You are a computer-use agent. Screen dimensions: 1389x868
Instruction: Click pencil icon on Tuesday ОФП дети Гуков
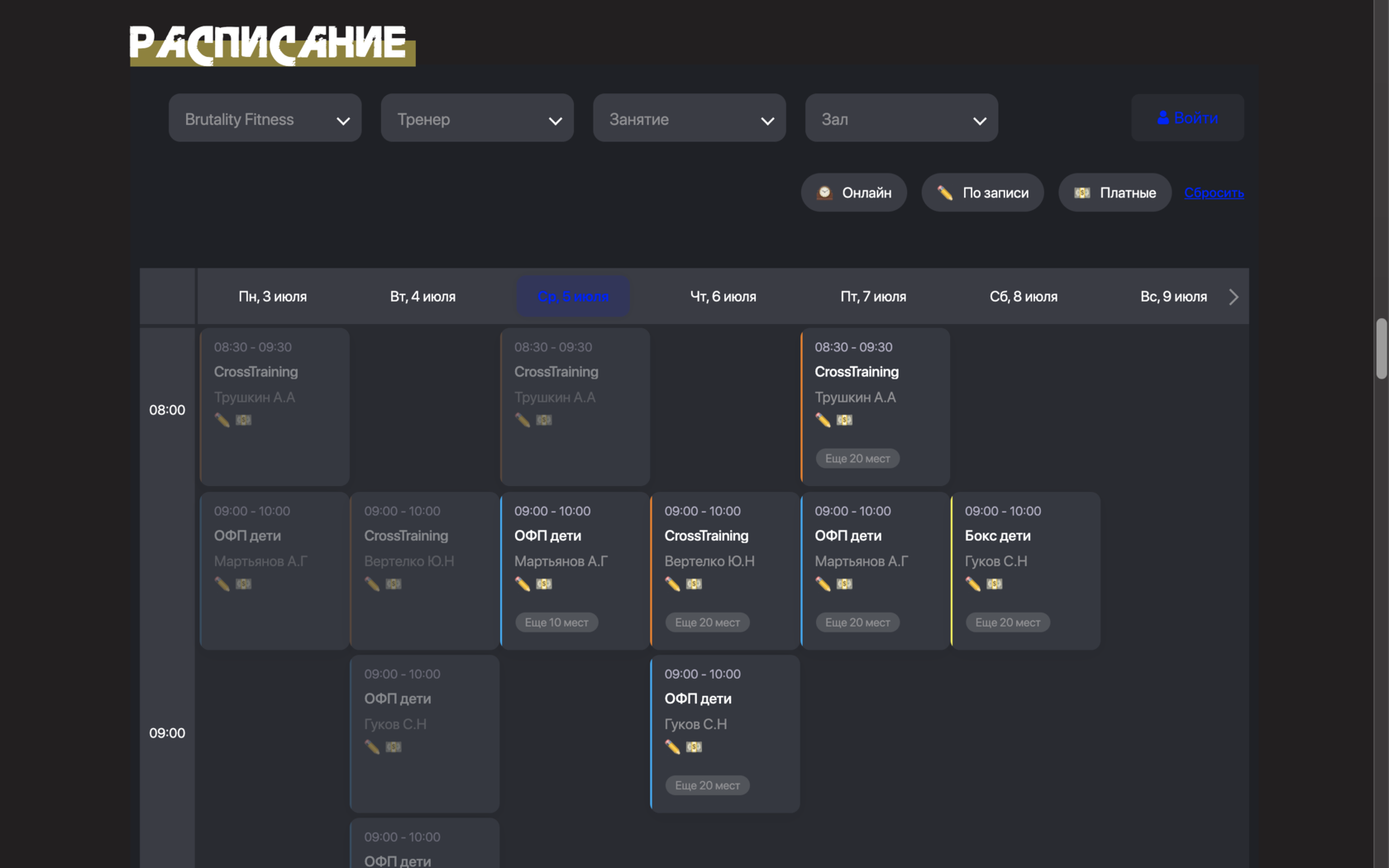pyautogui.click(x=372, y=746)
